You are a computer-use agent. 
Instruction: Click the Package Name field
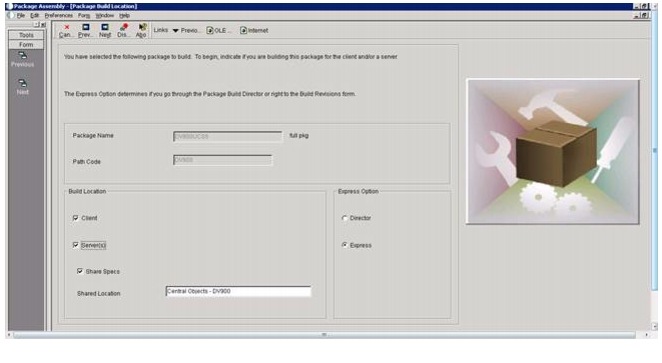coord(228,136)
